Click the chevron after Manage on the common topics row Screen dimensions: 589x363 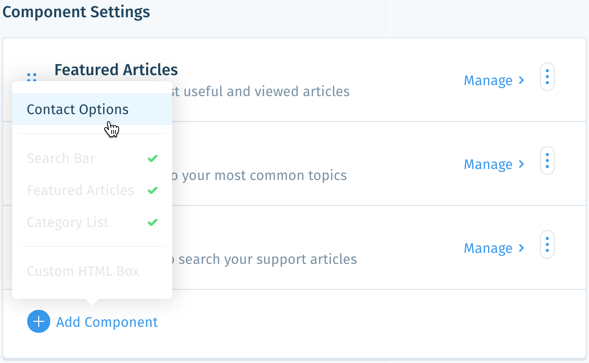pos(521,164)
